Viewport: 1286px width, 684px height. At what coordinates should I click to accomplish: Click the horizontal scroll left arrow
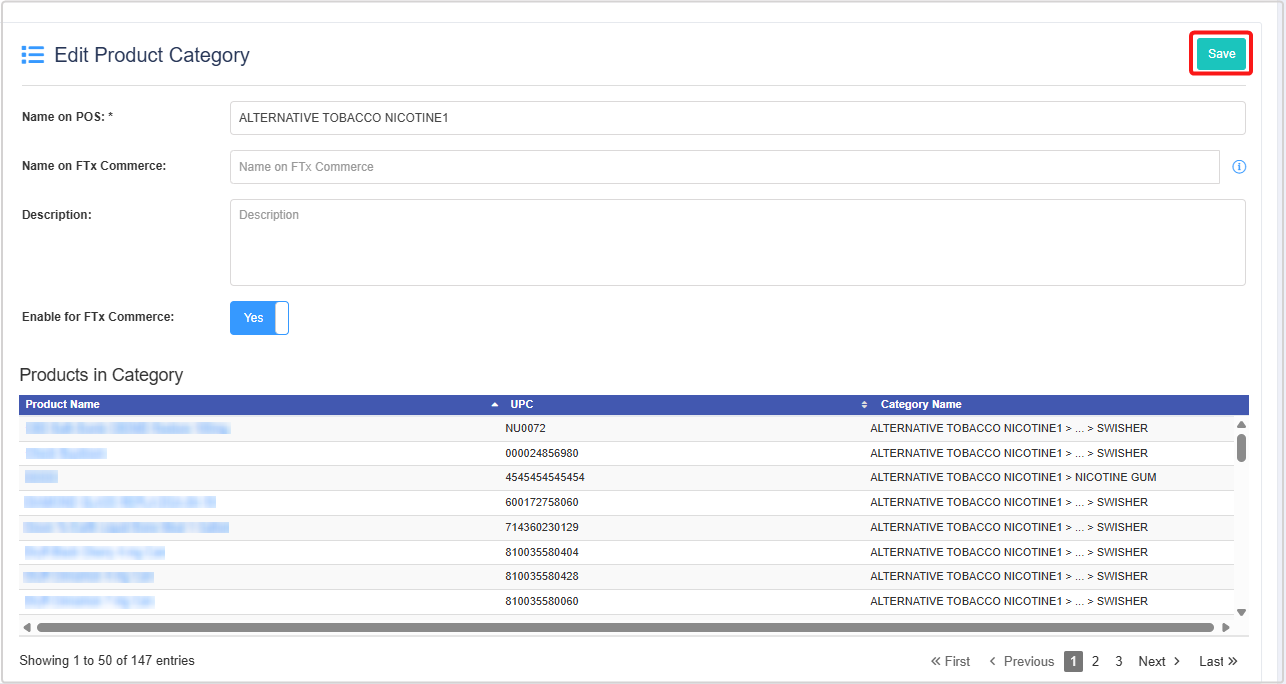tap(27, 628)
